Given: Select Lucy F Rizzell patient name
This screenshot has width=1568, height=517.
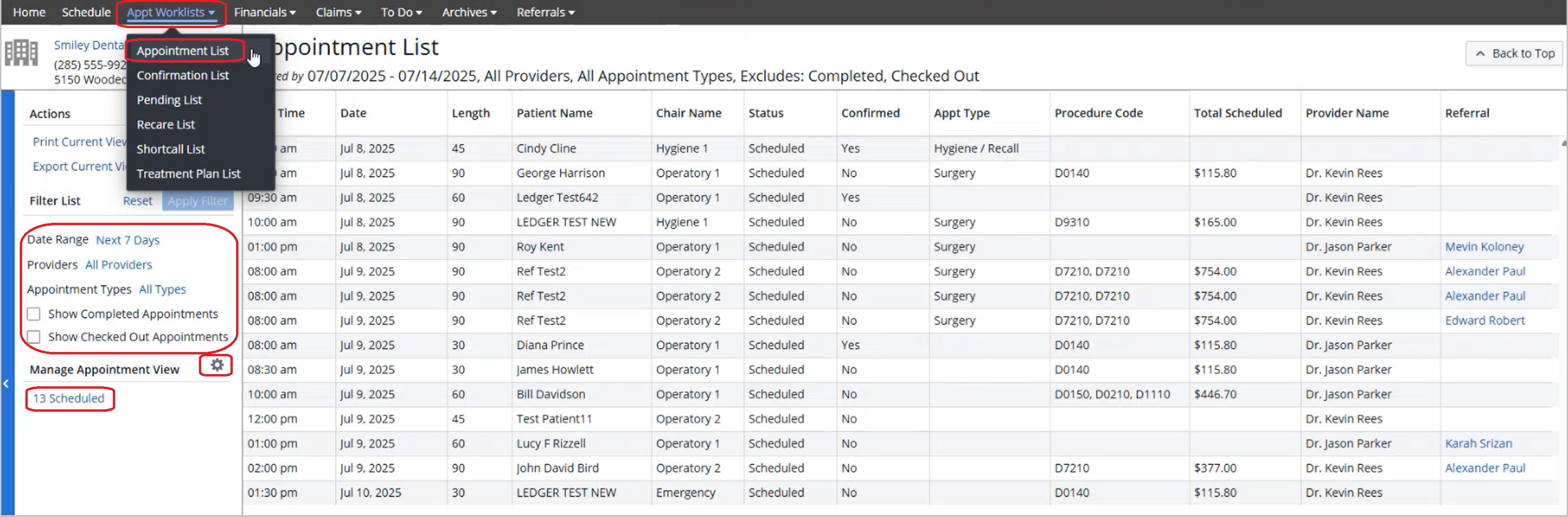Looking at the screenshot, I should point(551,443).
